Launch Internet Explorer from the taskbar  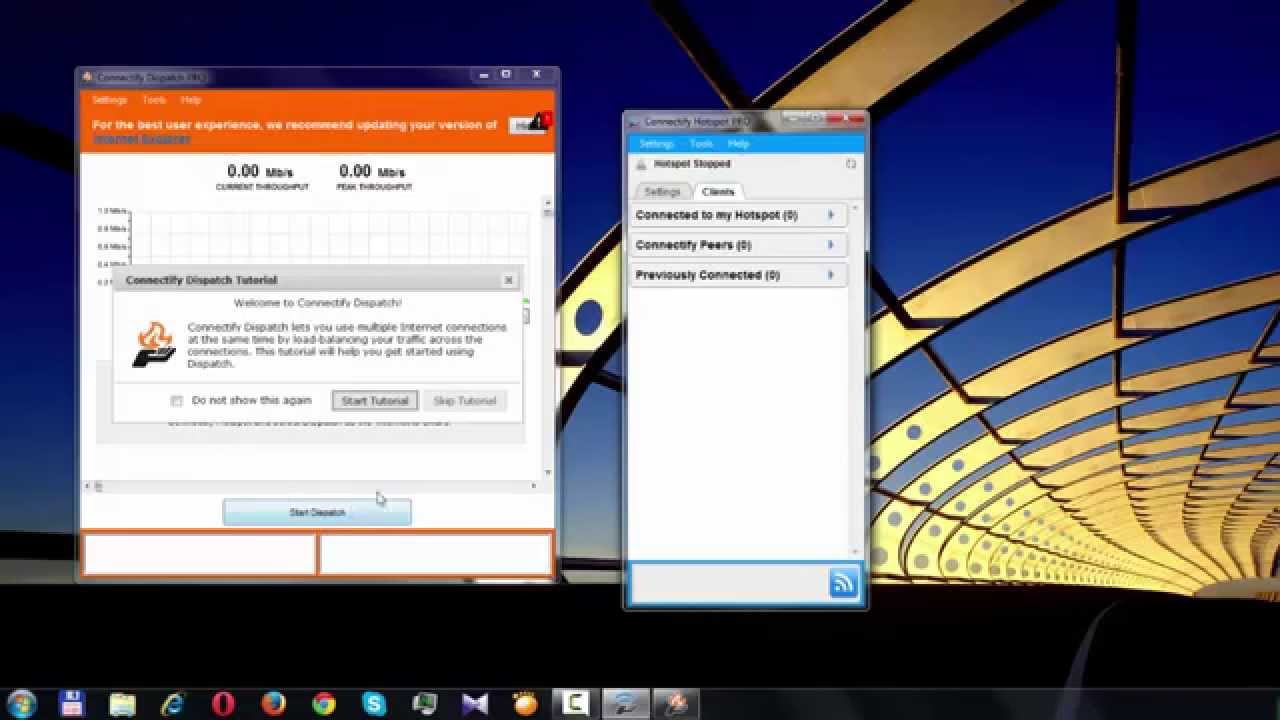(173, 704)
